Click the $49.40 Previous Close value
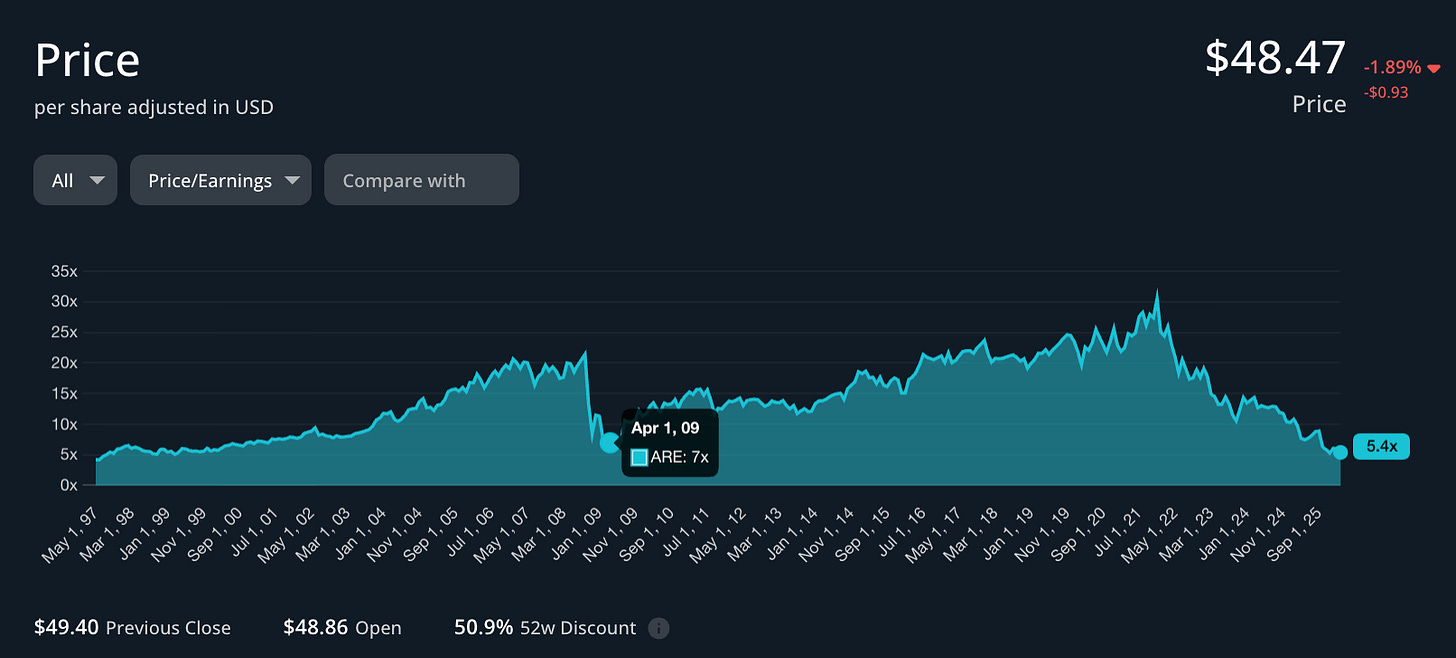 pos(66,628)
